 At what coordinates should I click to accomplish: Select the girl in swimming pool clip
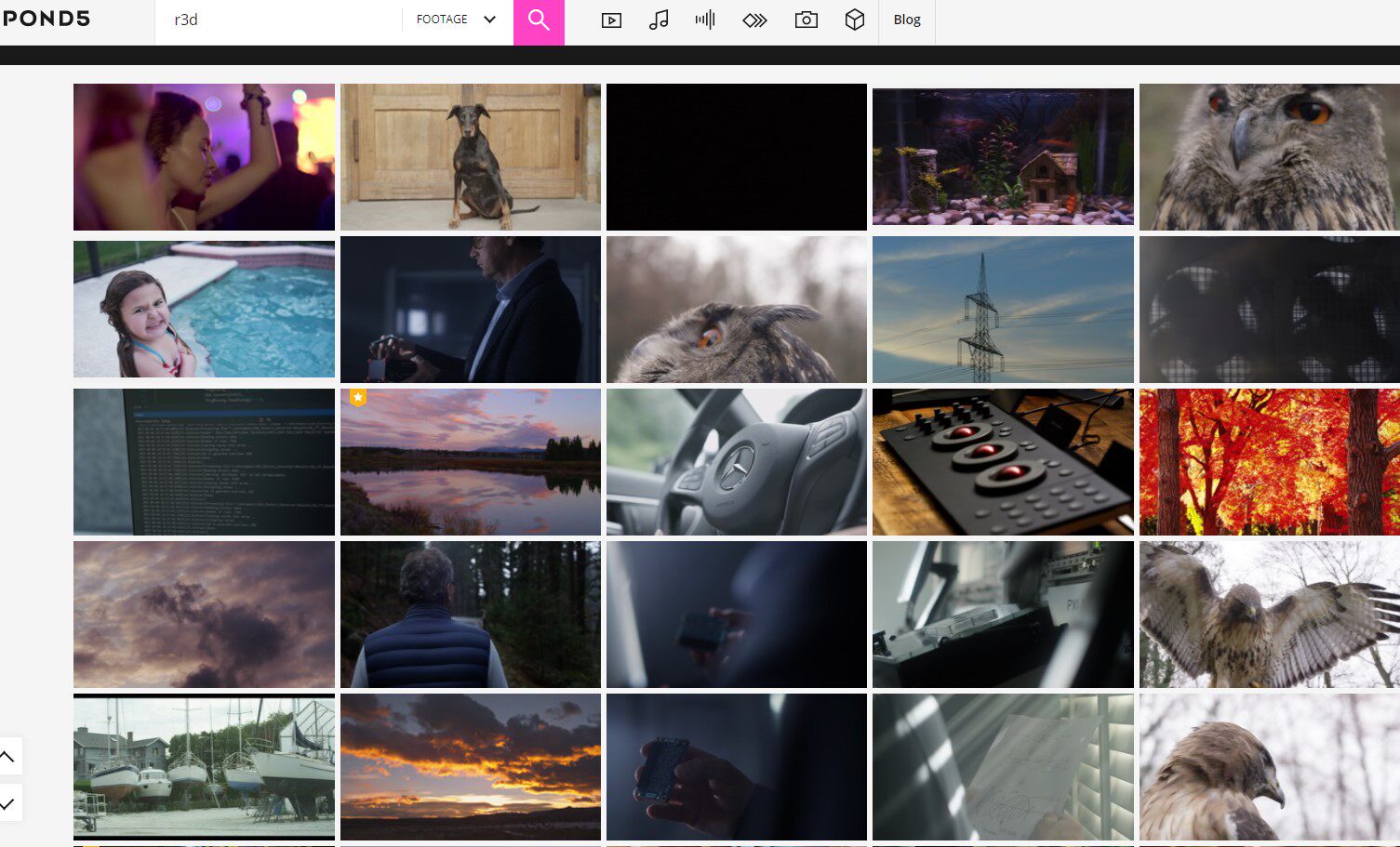(204, 309)
